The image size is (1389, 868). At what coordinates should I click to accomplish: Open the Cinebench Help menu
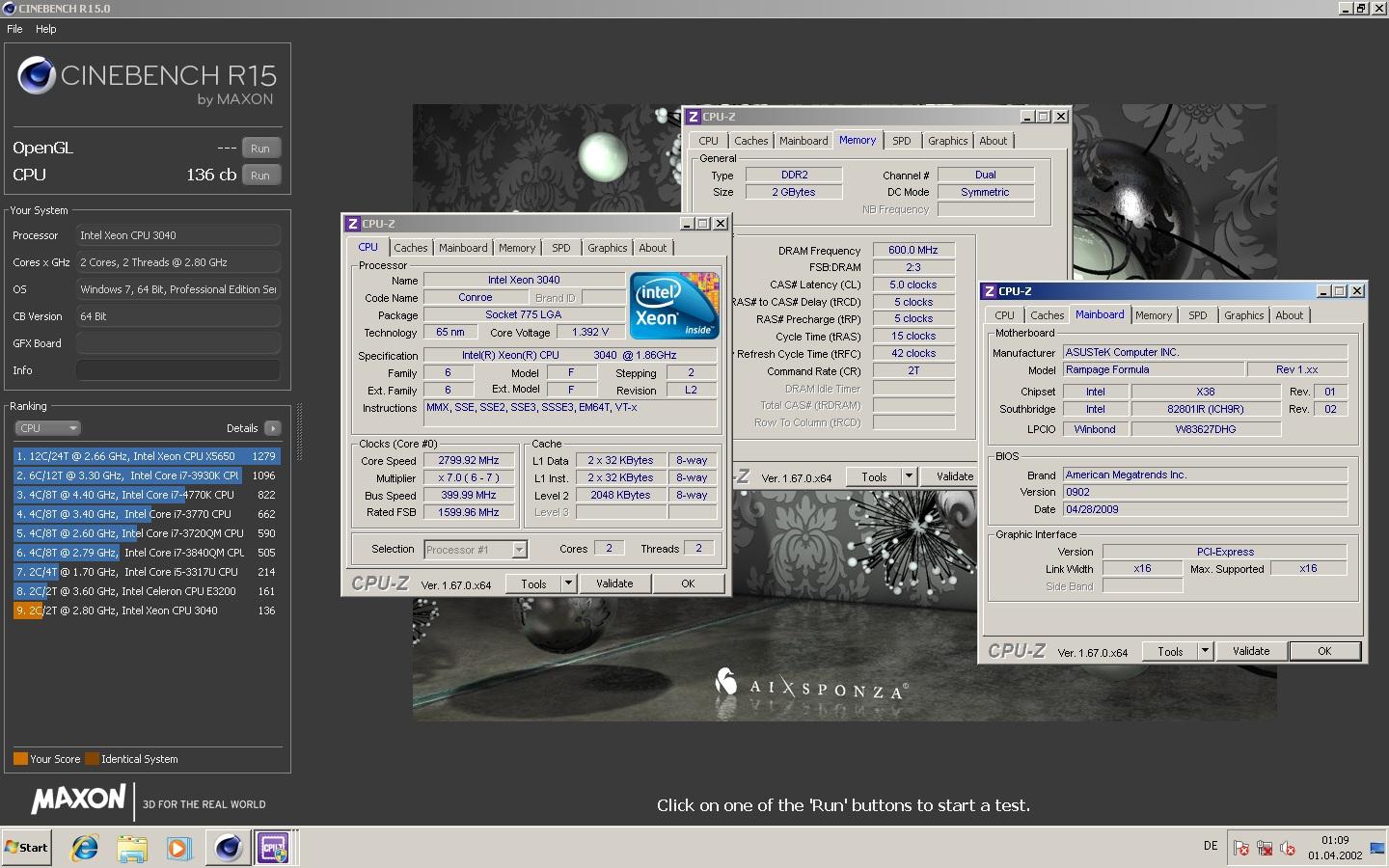(x=46, y=29)
